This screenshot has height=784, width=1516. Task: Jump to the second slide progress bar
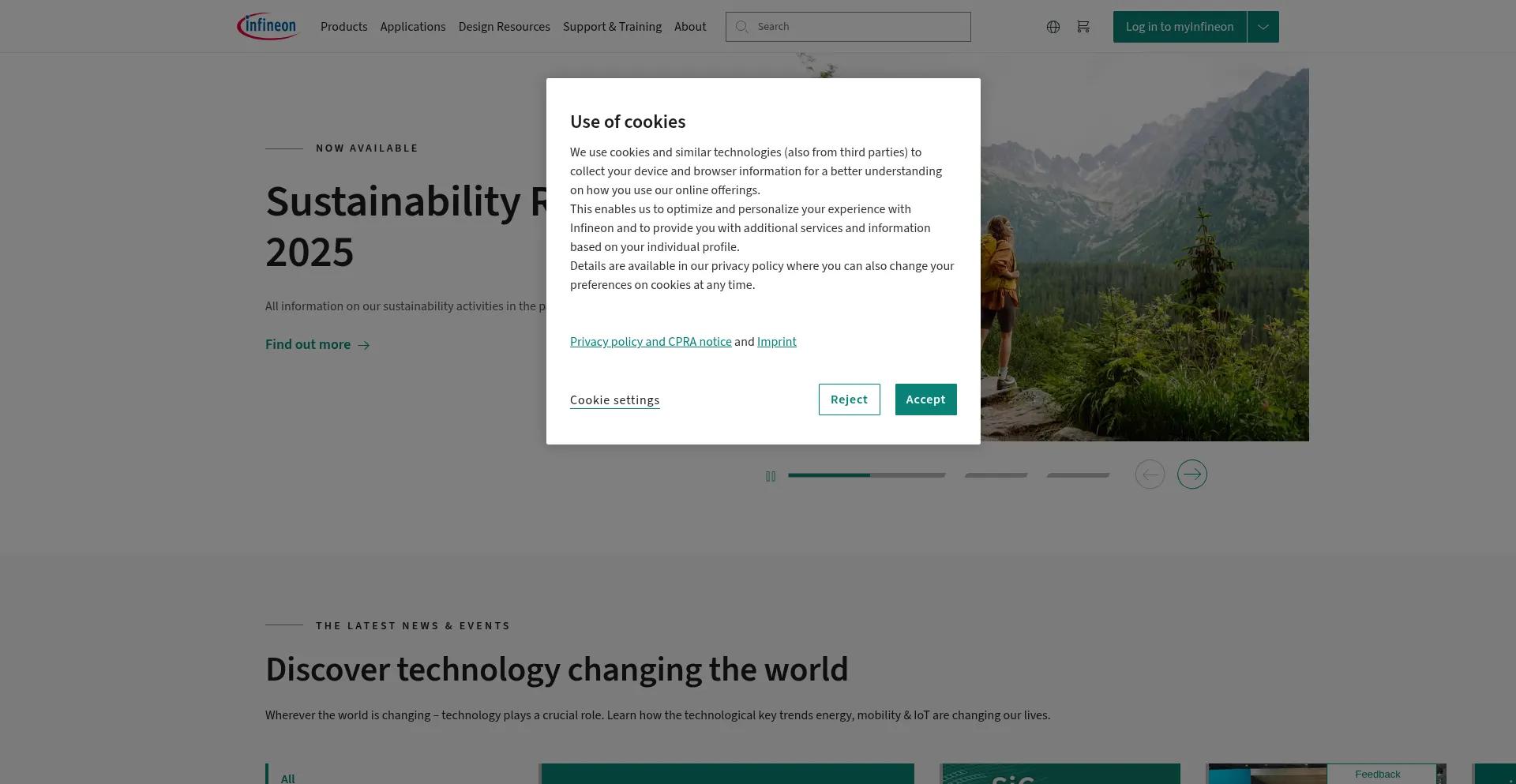(996, 475)
